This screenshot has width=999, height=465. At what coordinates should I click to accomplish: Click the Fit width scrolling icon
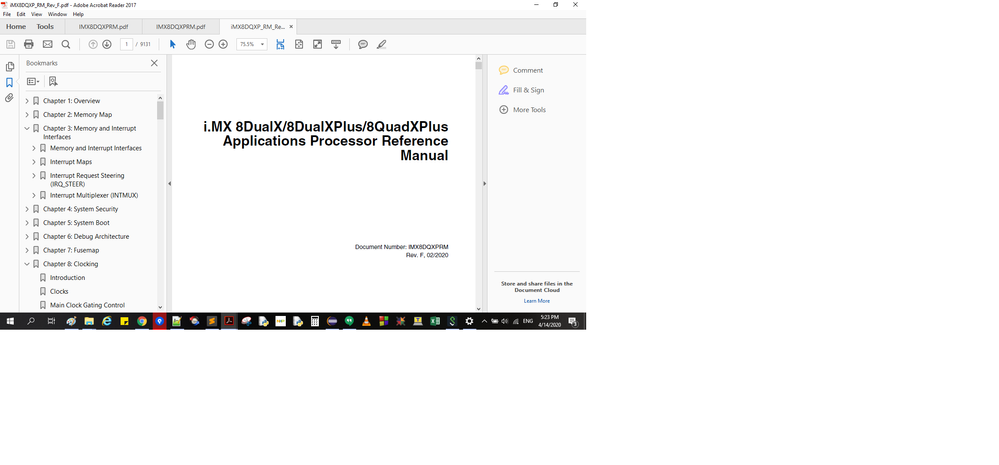pos(280,44)
